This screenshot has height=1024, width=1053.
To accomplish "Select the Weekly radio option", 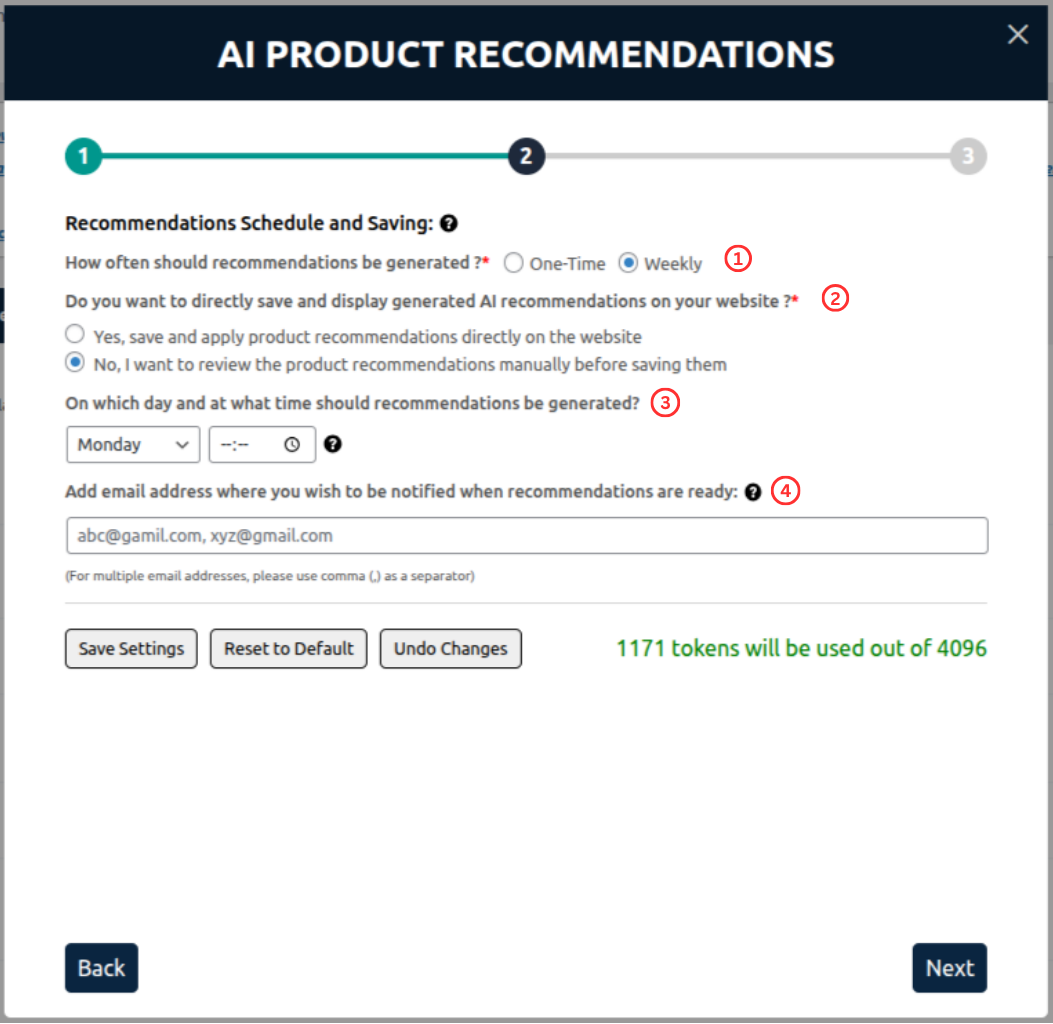I will [x=628, y=264].
